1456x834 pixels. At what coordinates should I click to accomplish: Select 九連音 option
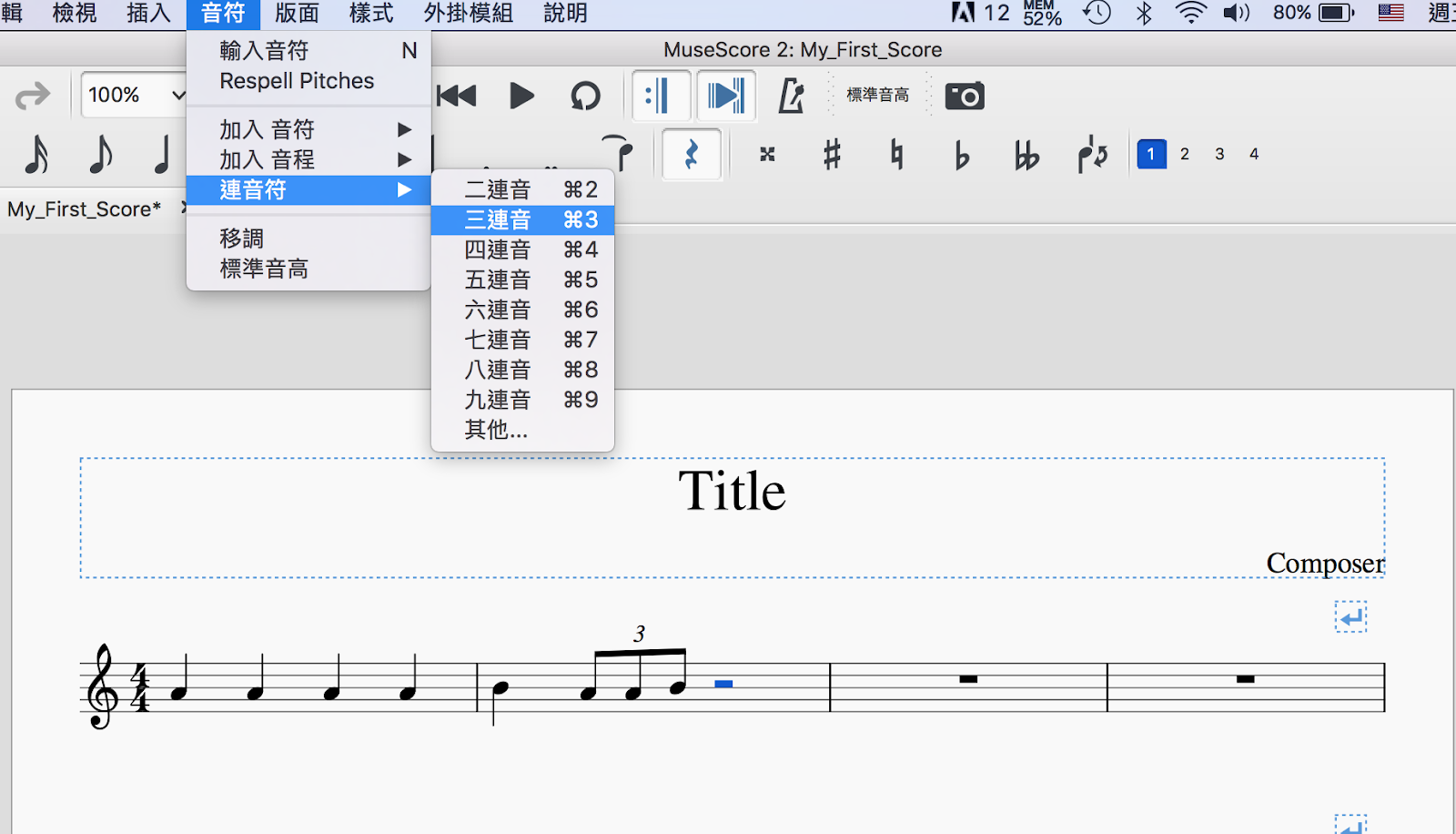[522, 400]
